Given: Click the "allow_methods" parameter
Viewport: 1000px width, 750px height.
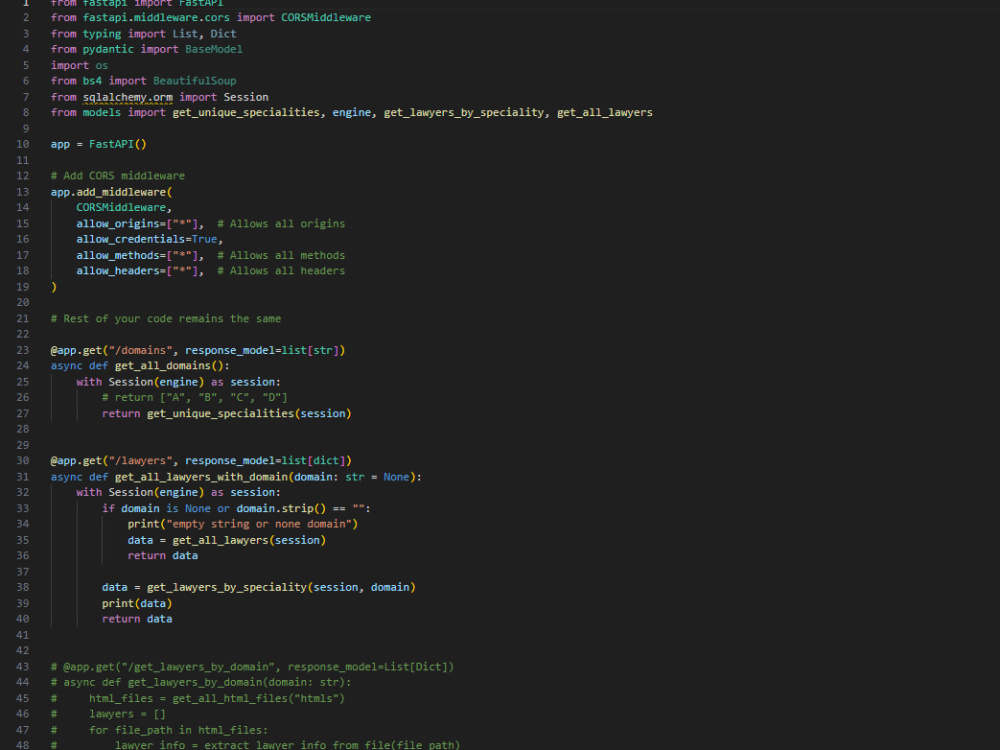Looking at the screenshot, I should click(x=118, y=255).
